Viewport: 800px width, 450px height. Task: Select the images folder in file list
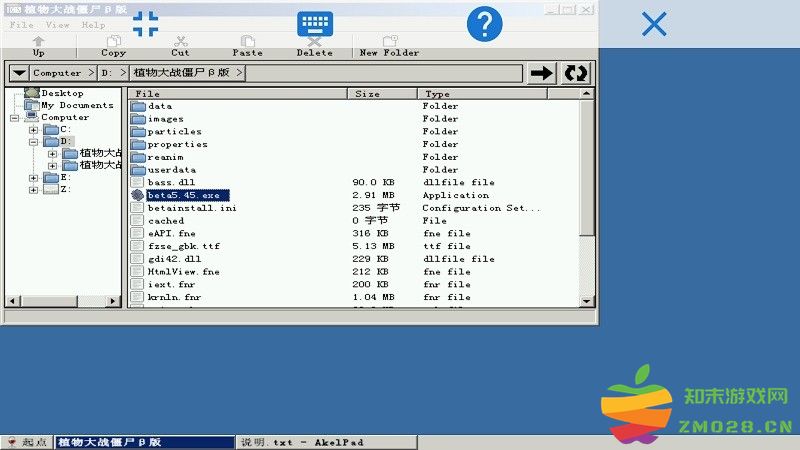pyautogui.click(x=165, y=119)
